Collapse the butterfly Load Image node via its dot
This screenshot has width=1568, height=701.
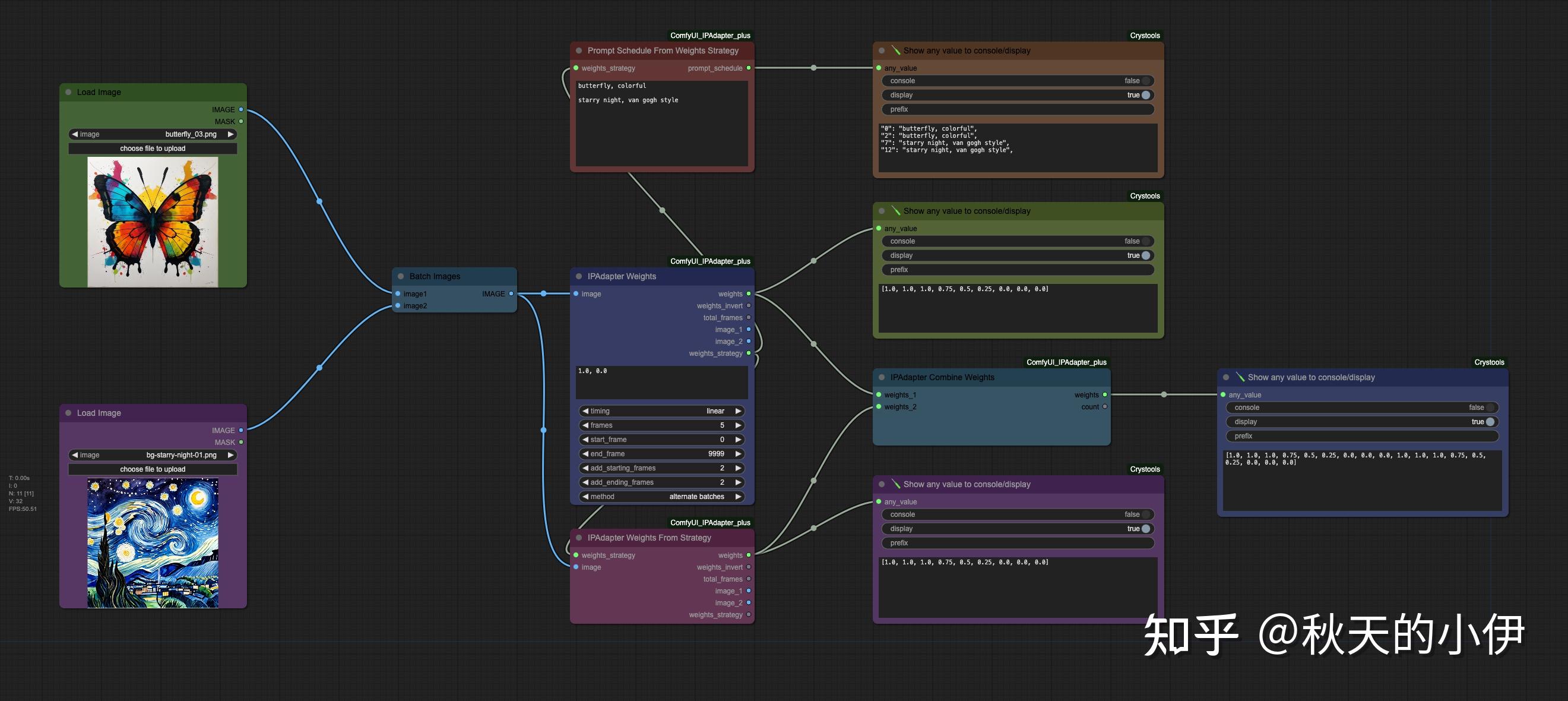coord(68,92)
